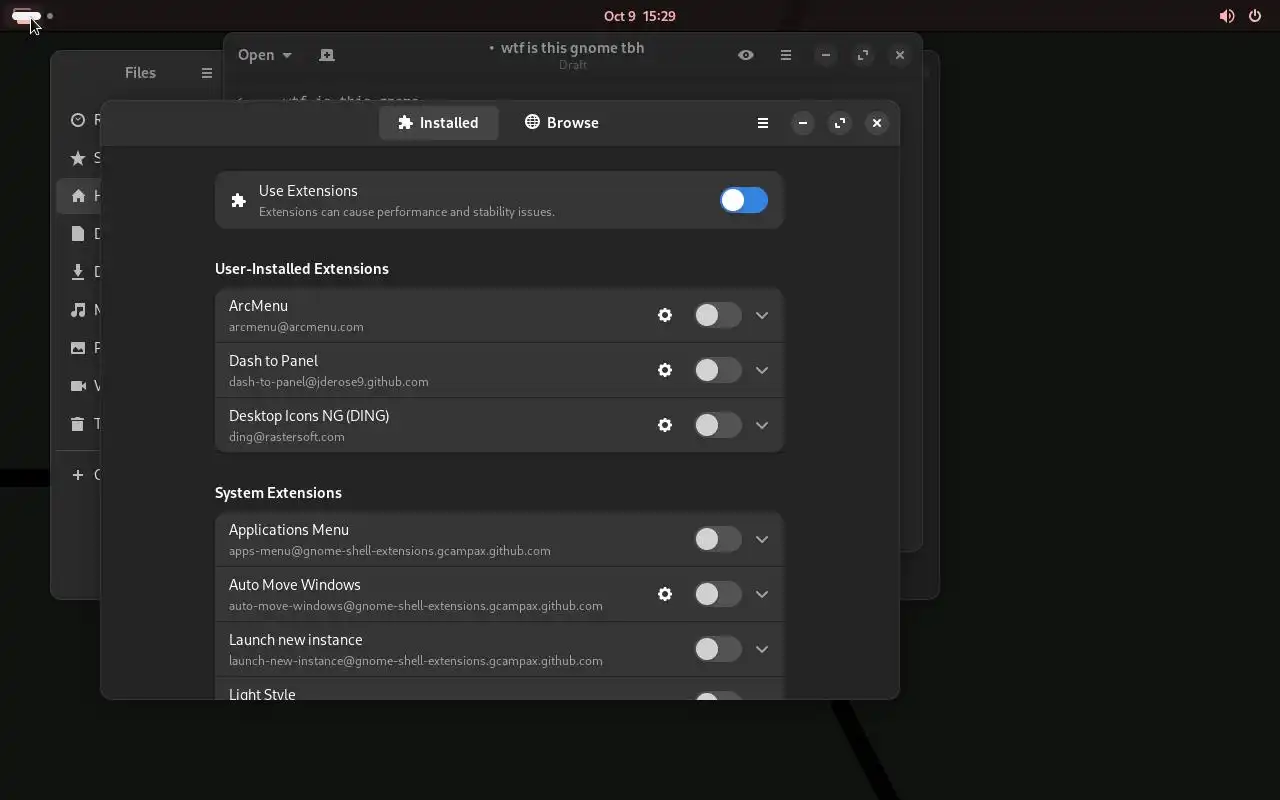Open the Extensions hamburger menu

(x=763, y=123)
